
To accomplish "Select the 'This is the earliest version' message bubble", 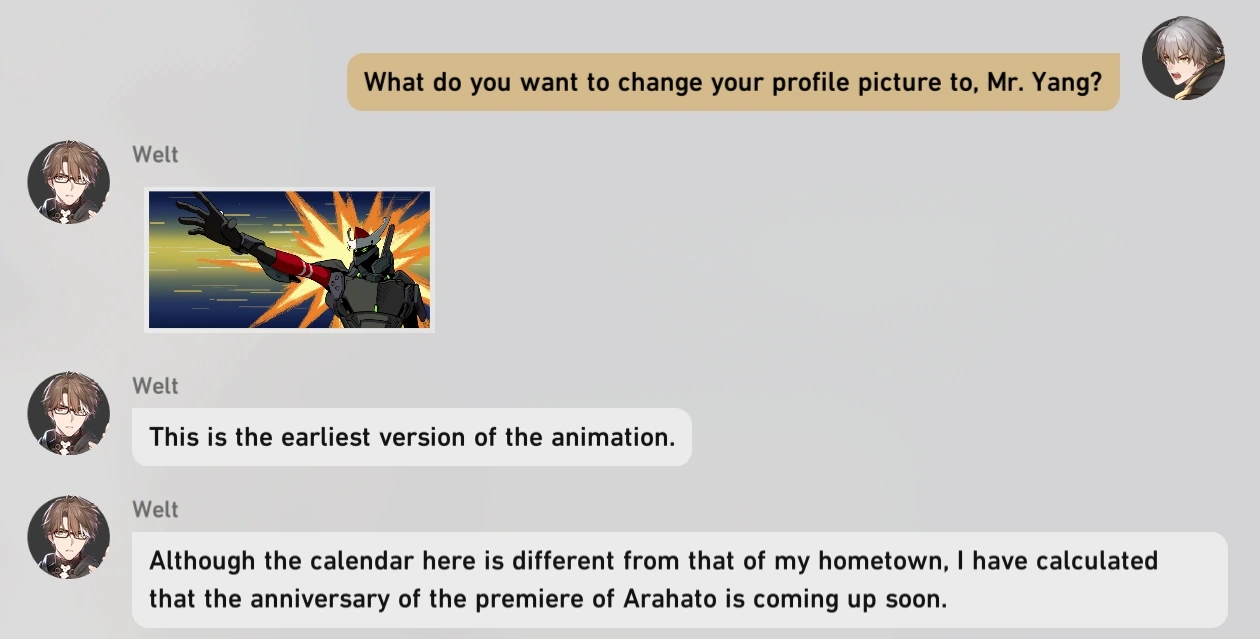I will click(411, 437).
